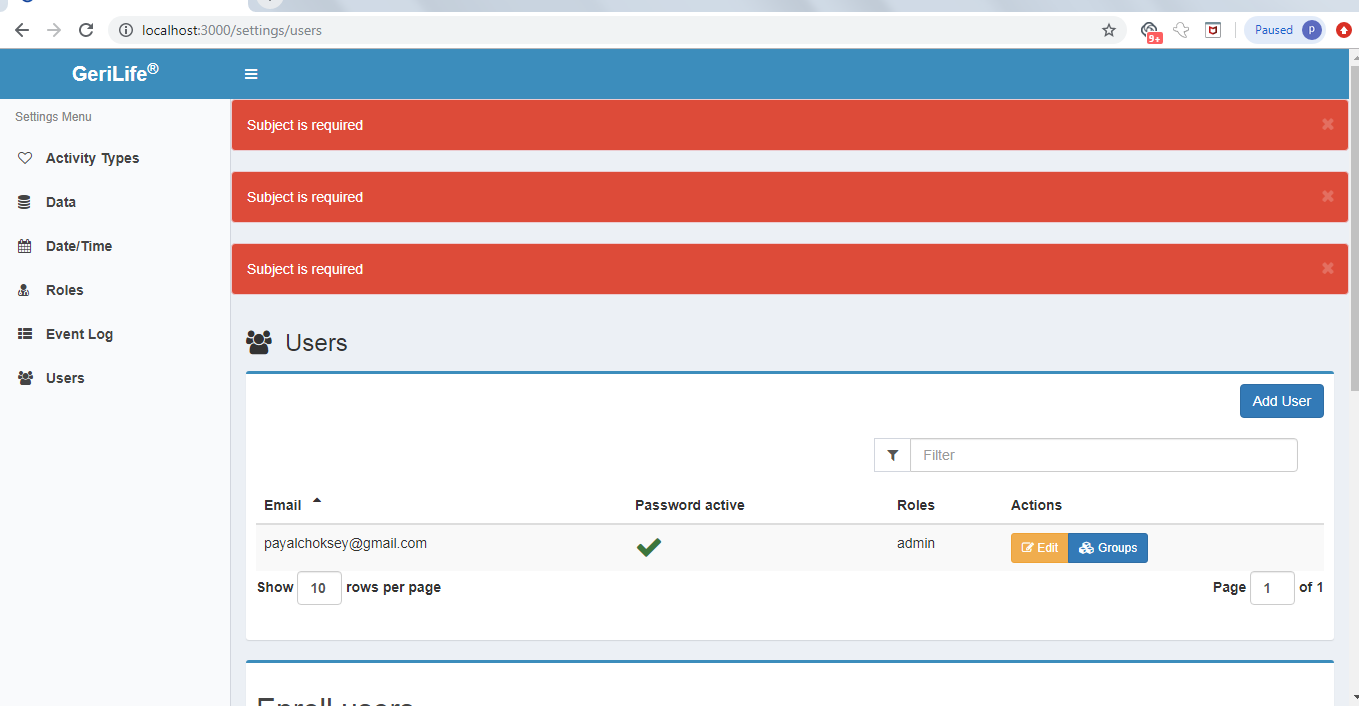
Task: Click the green password active checkmark
Action: pos(648,546)
